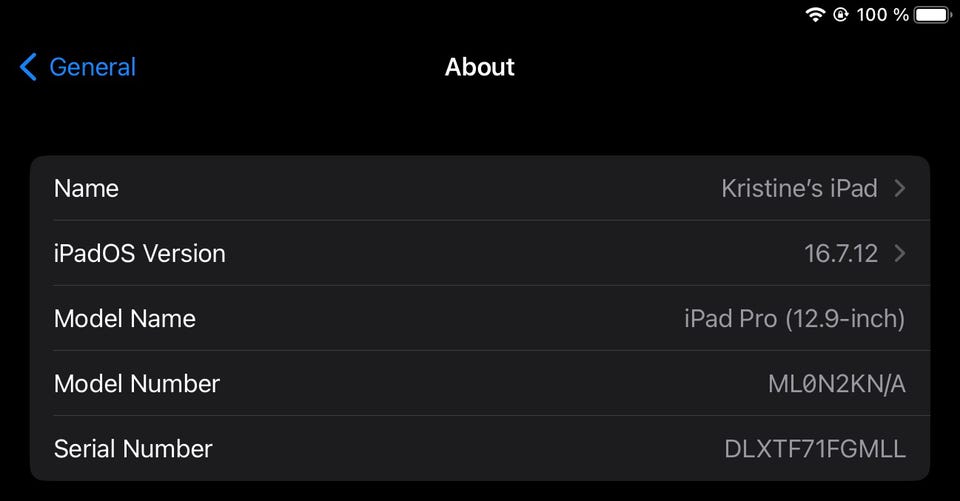The height and width of the screenshot is (501, 960).
Task: Open the Name row label
Action: [86, 188]
